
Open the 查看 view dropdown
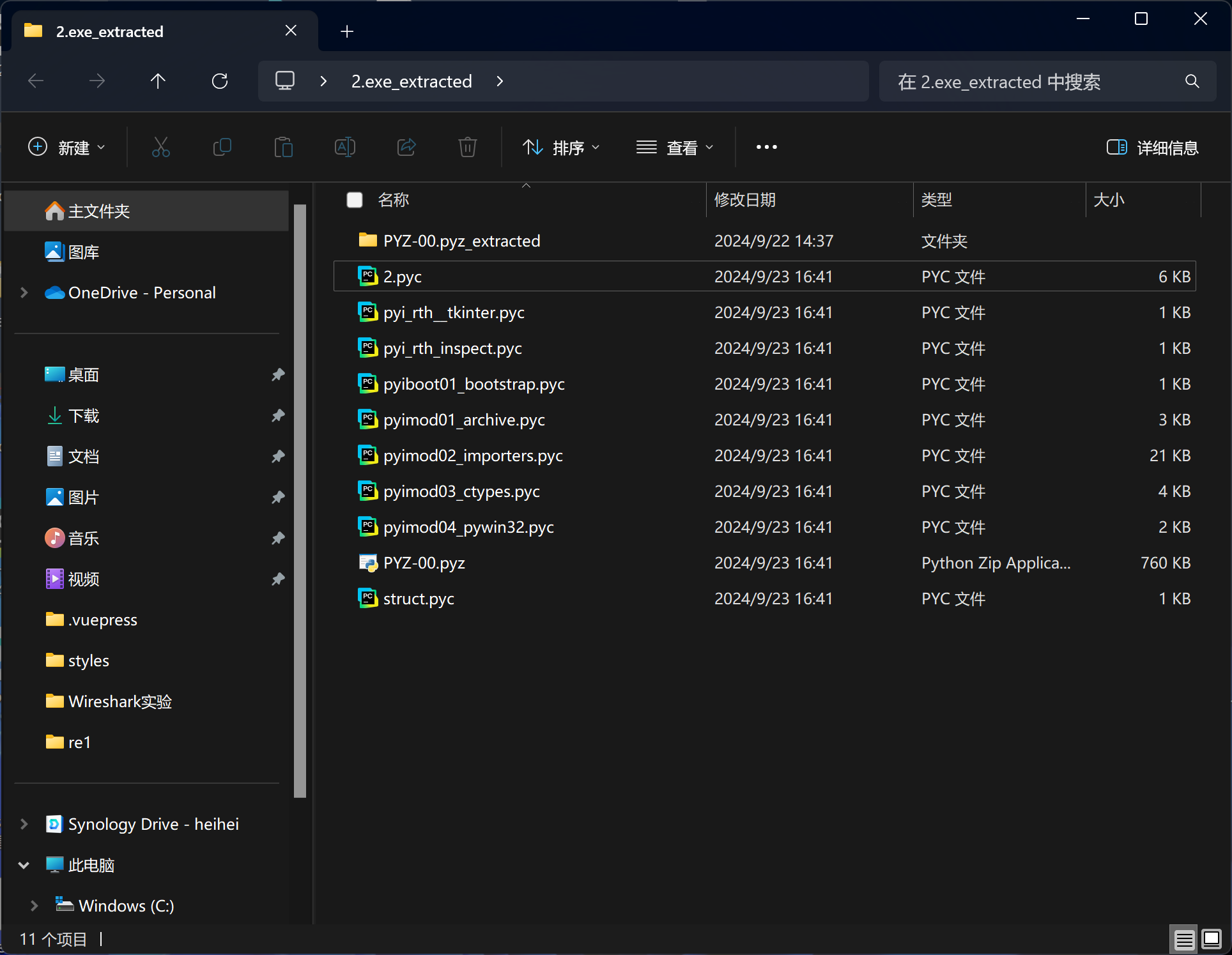point(675,148)
